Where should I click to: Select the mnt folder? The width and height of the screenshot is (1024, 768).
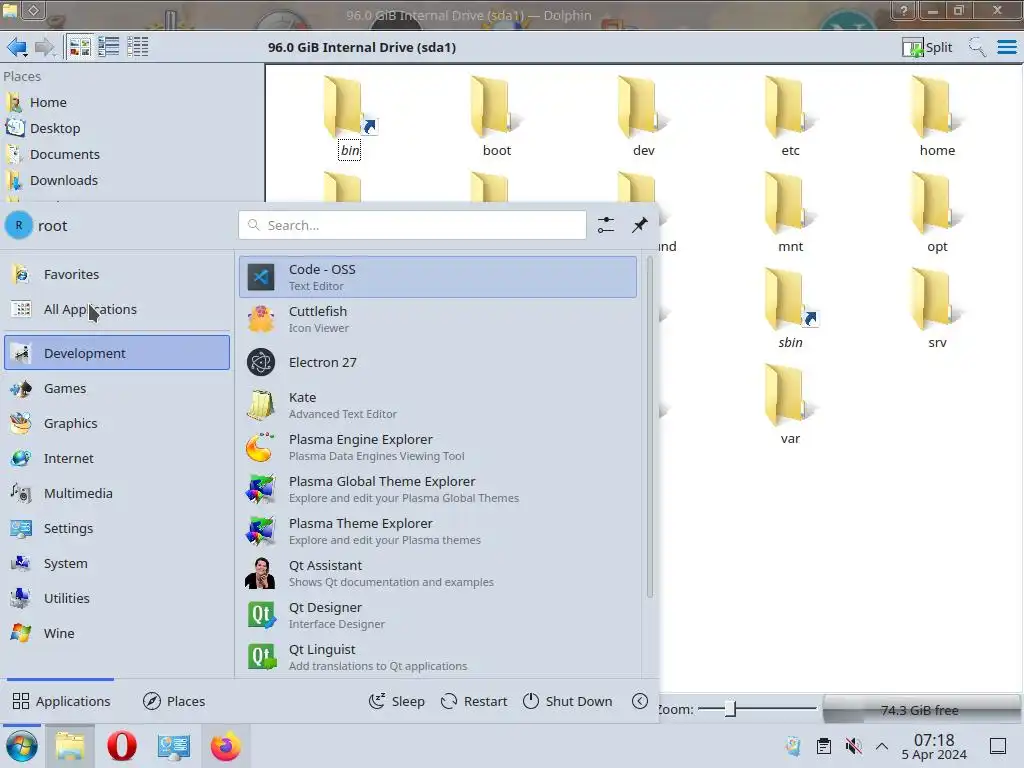(790, 213)
